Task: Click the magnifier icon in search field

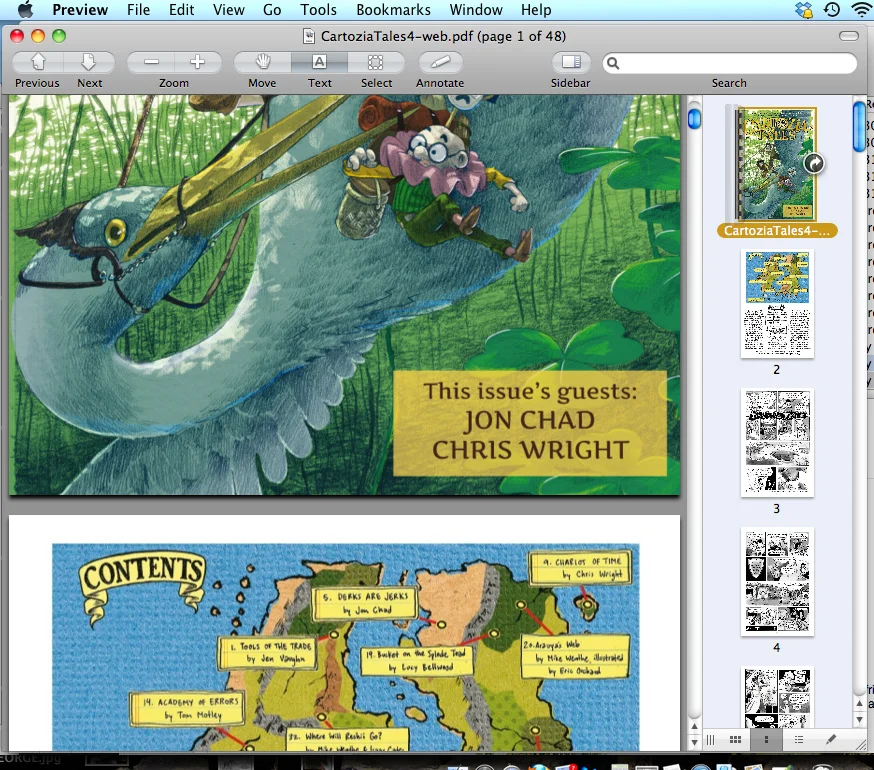Action: pos(613,63)
